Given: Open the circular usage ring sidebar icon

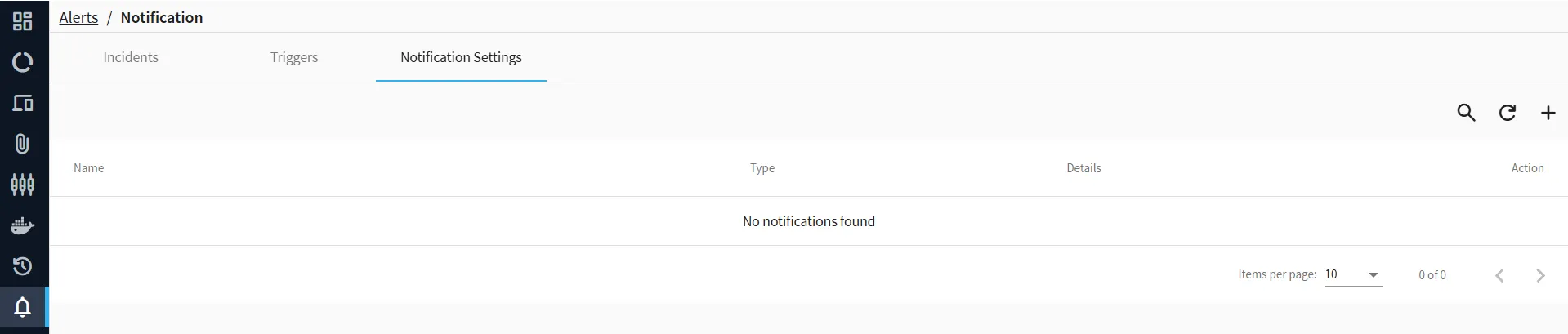Looking at the screenshot, I should coord(23,62).
